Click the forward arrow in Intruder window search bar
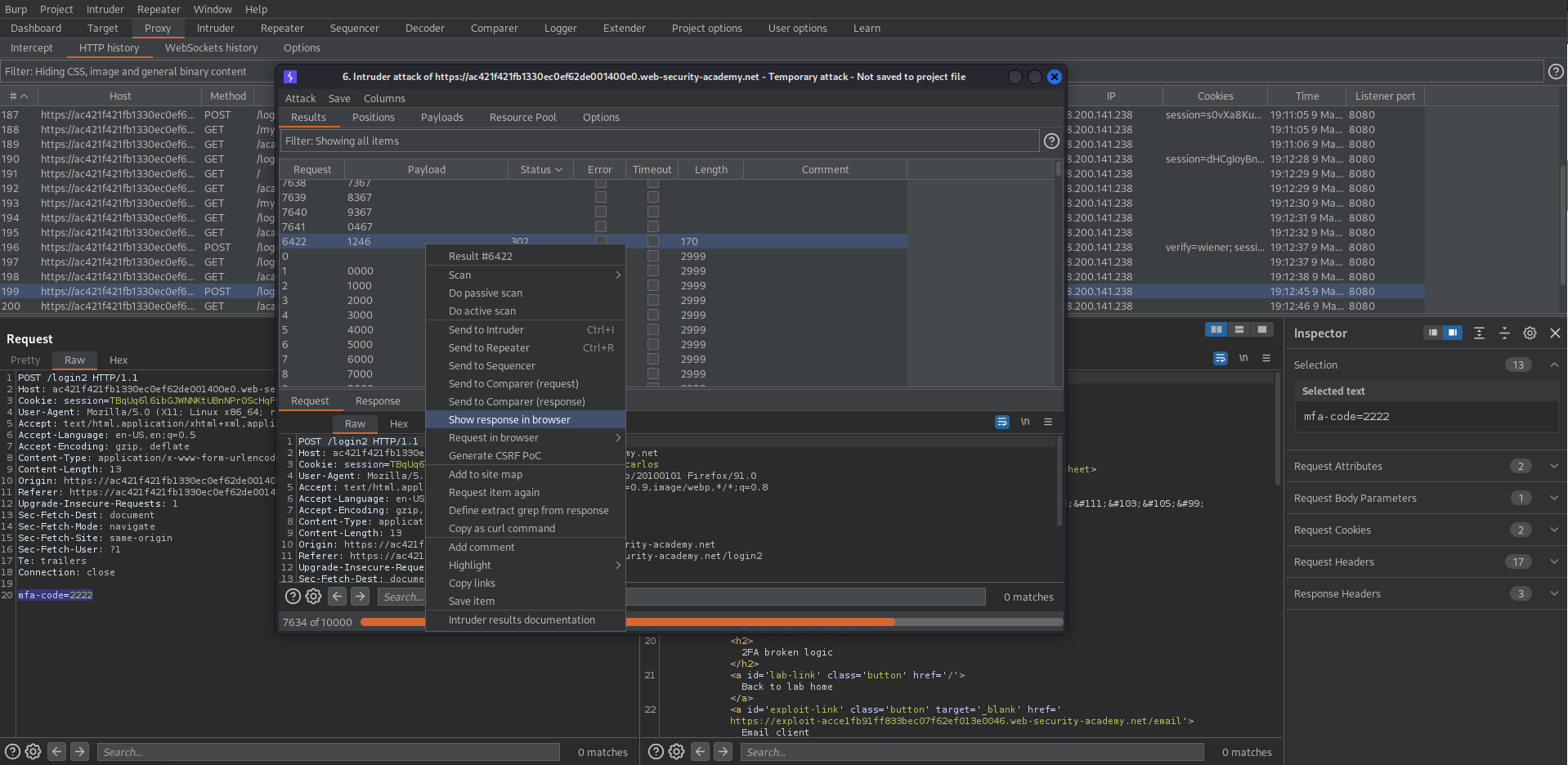 [360, 597]
